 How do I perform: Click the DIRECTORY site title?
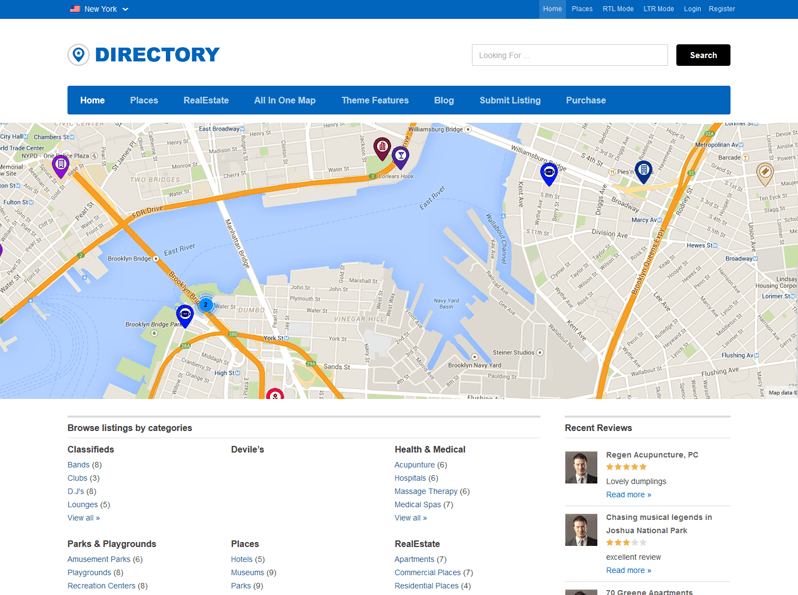157,54
